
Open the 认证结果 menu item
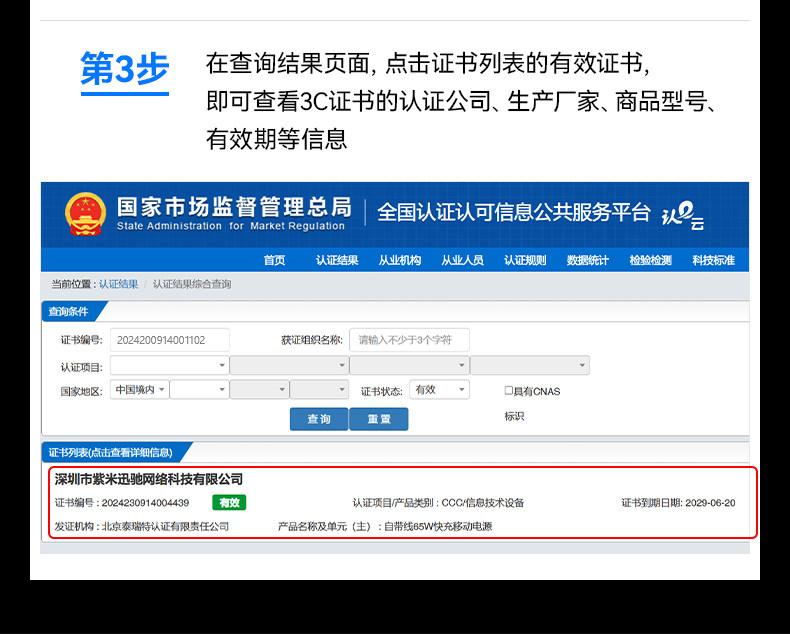[x=337, y=260]
